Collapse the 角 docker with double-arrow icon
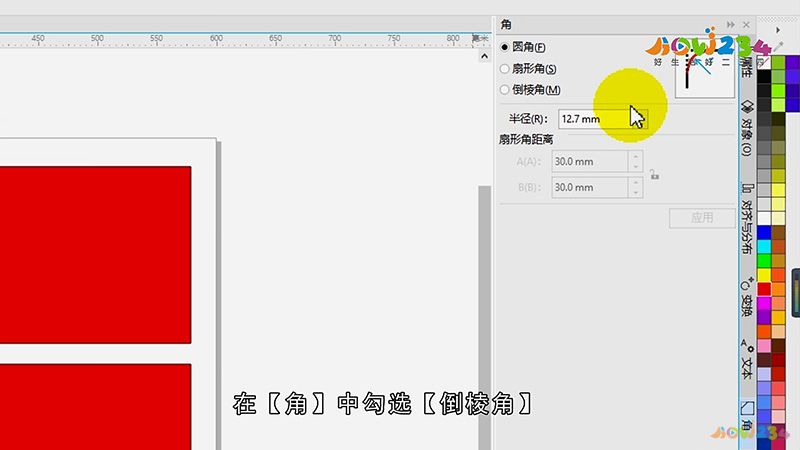The height and width of the screenshot is (450, 800). click(x=731, y=24)
